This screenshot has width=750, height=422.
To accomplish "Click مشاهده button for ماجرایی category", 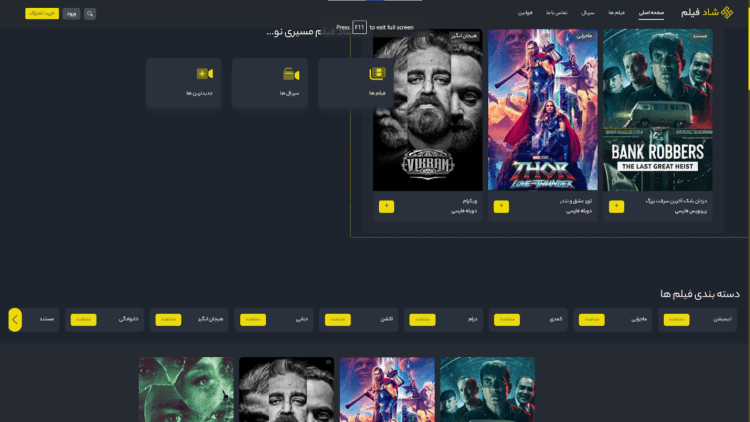I will tap(592, 320).
